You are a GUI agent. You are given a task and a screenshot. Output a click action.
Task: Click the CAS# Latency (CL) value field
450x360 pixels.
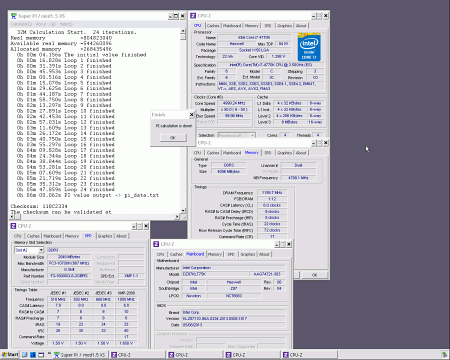pyautogui.click(x=272, y=205)
